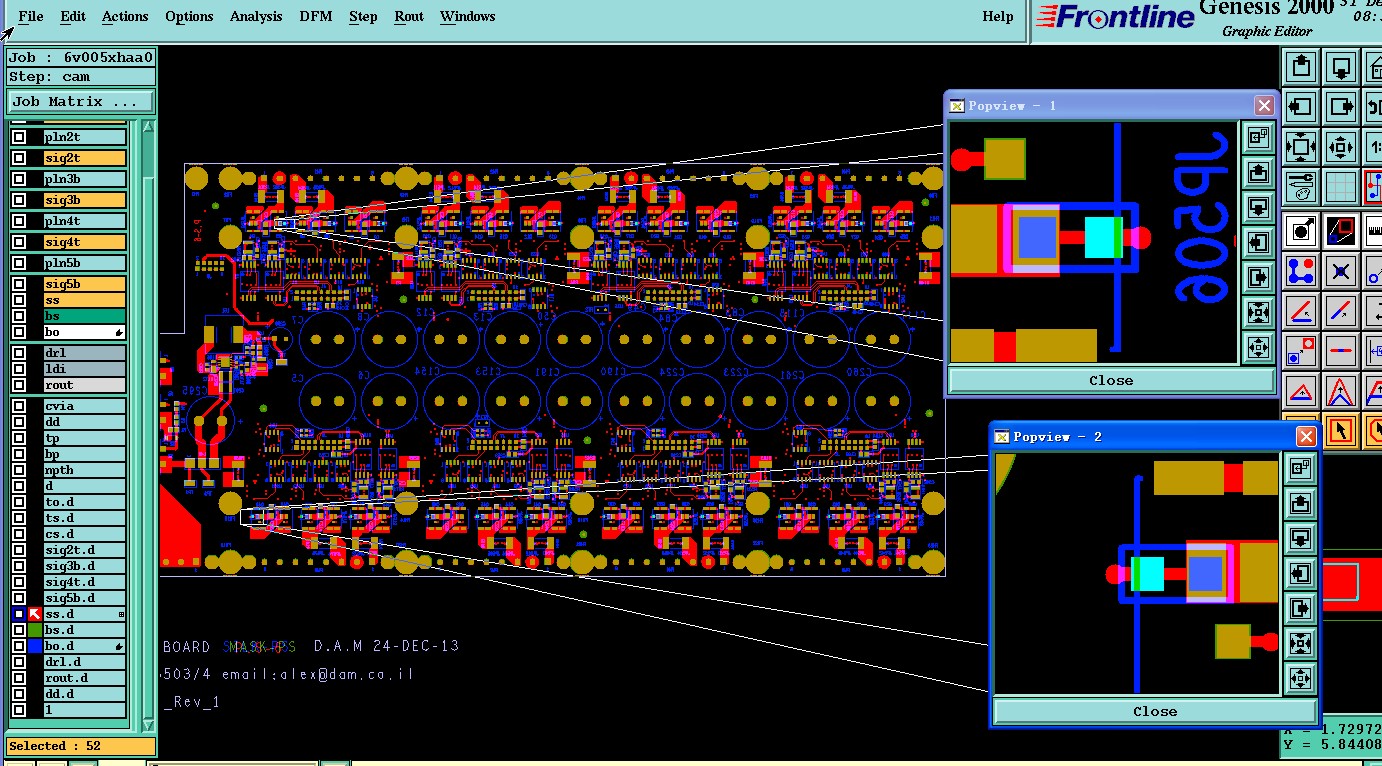The height and width of the screenshot is (766, 1382).
Task: Click the zoom-to-fit four-arrows icon
Action: pos(1301,146)
